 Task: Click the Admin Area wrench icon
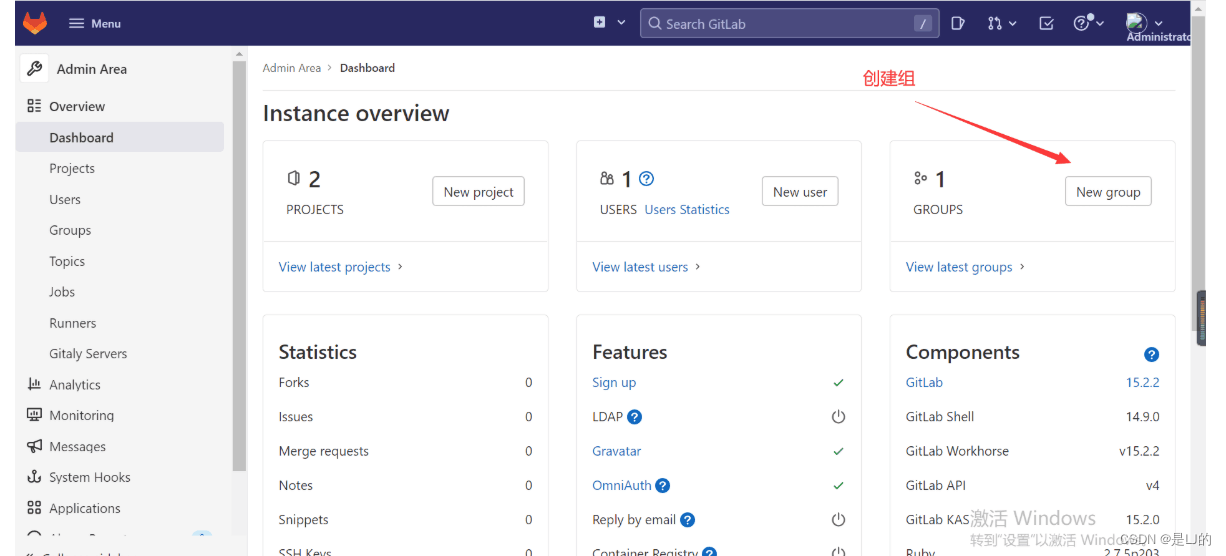34,68
